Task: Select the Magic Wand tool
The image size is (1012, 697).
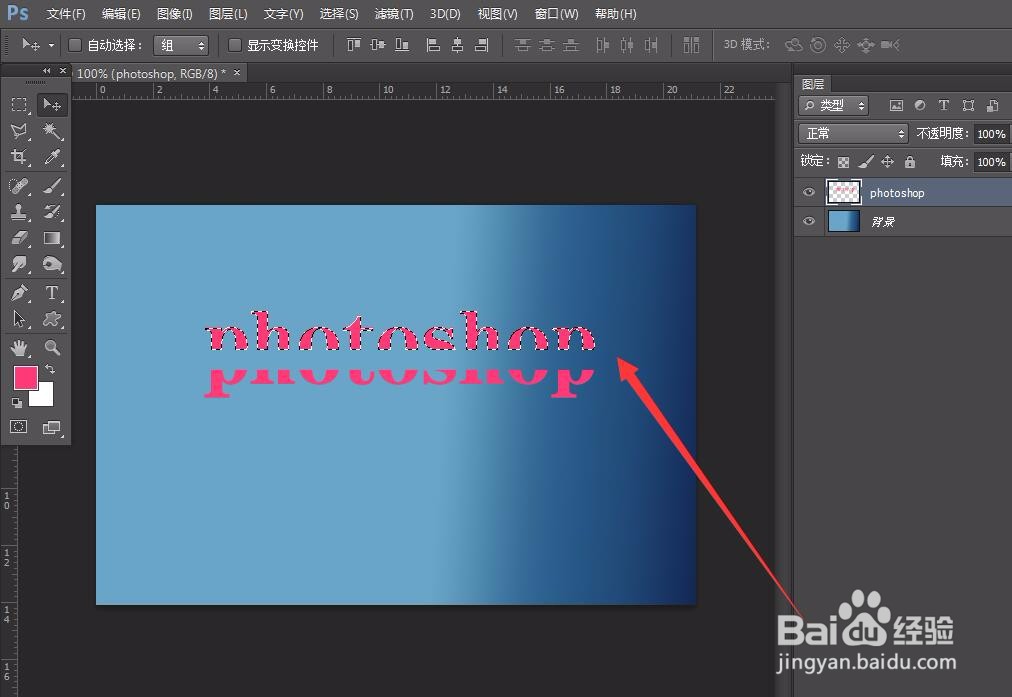Action: pyautogui.click(x=52, y=131)
